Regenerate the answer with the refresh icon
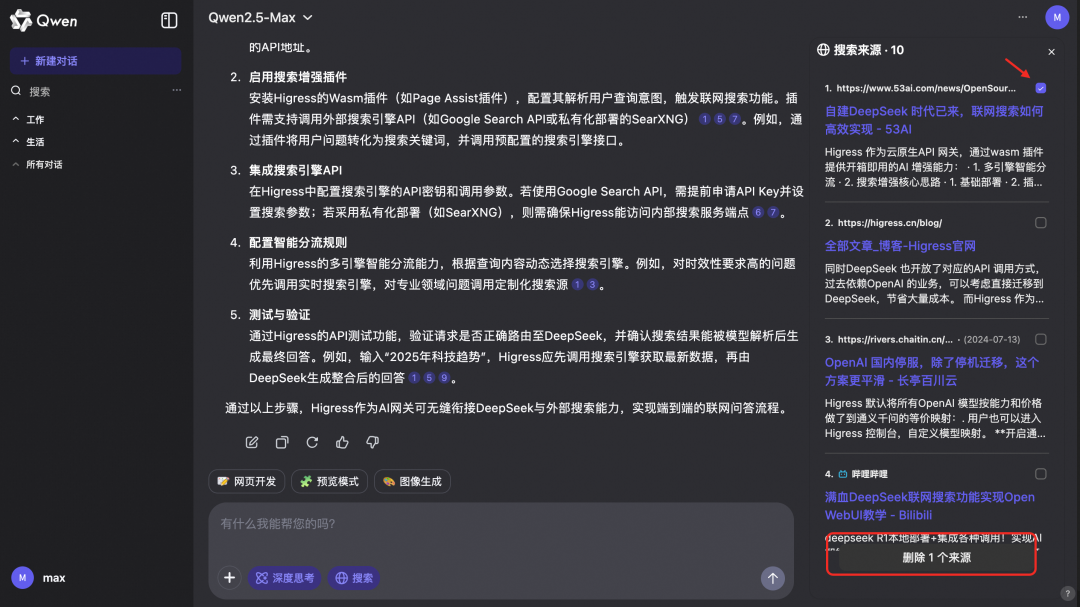1080x607 pixels. (311, 442)
